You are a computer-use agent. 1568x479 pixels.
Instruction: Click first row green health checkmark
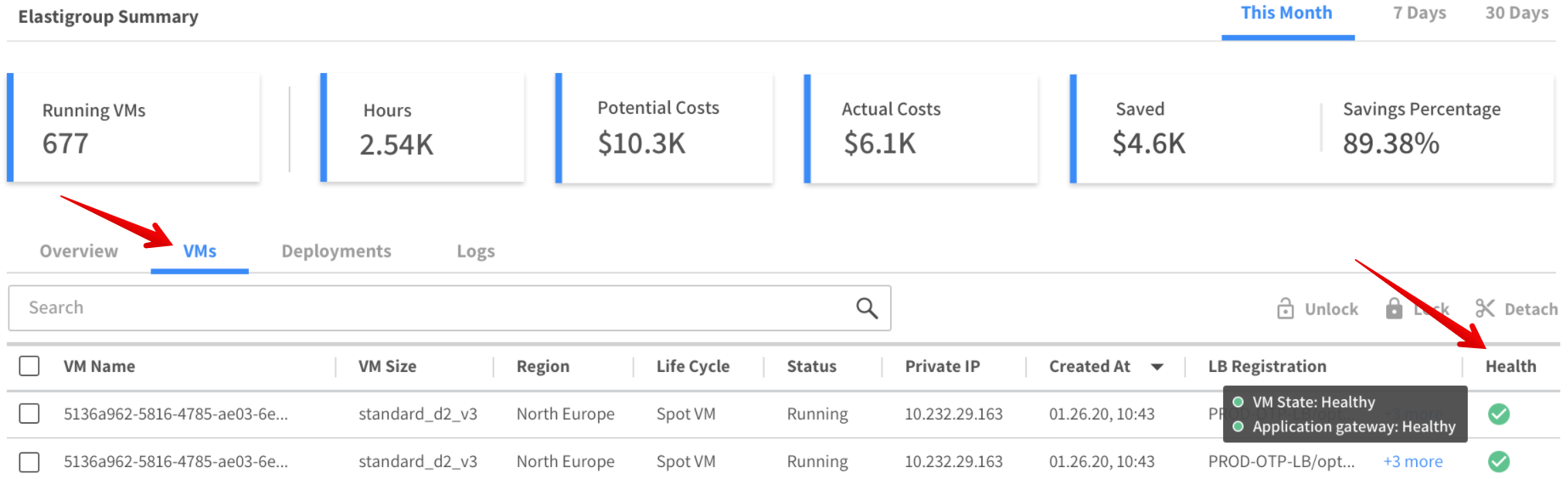click(x=1498, y=414)
